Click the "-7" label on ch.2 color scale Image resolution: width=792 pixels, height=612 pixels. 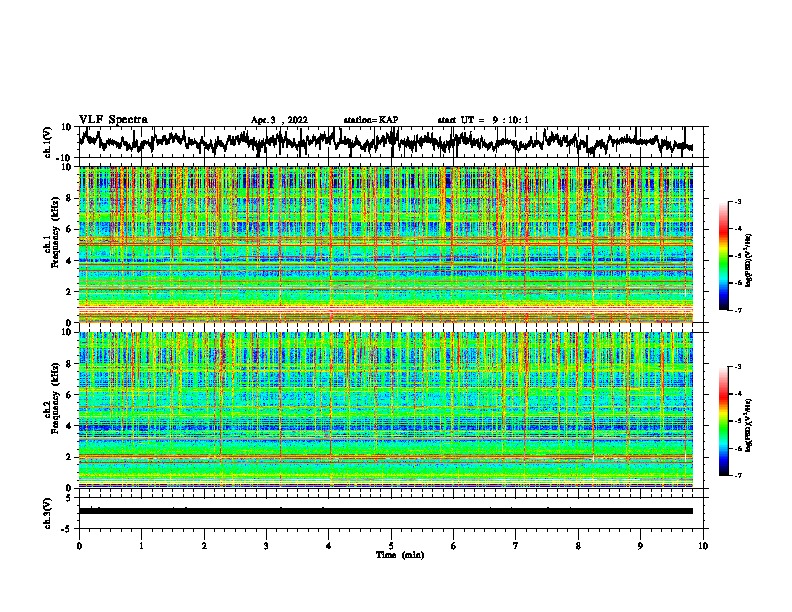(738, 476)
